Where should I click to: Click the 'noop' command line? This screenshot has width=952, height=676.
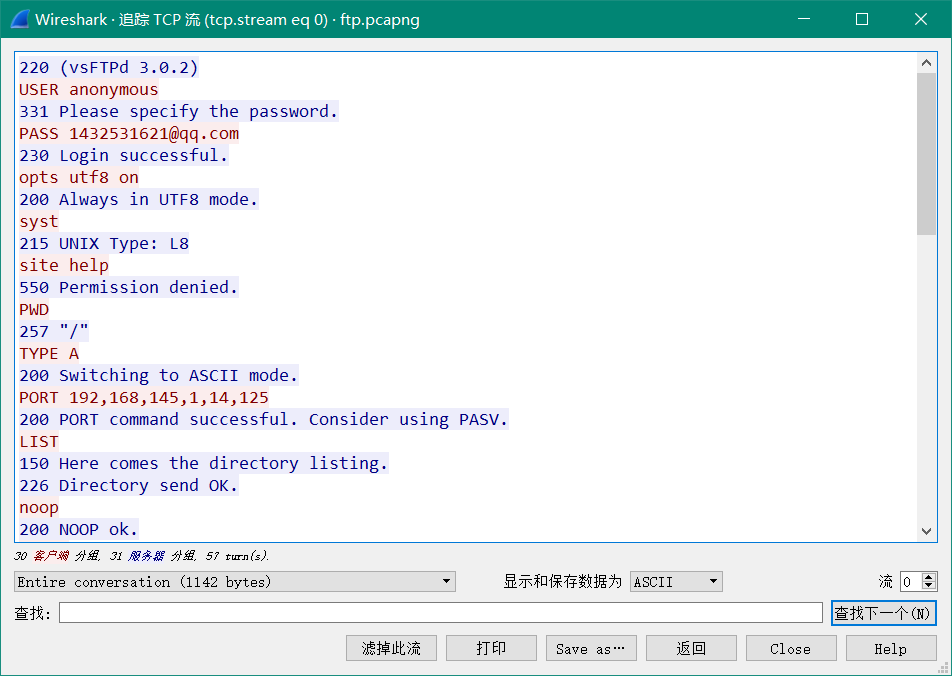(x=39, y=508)
